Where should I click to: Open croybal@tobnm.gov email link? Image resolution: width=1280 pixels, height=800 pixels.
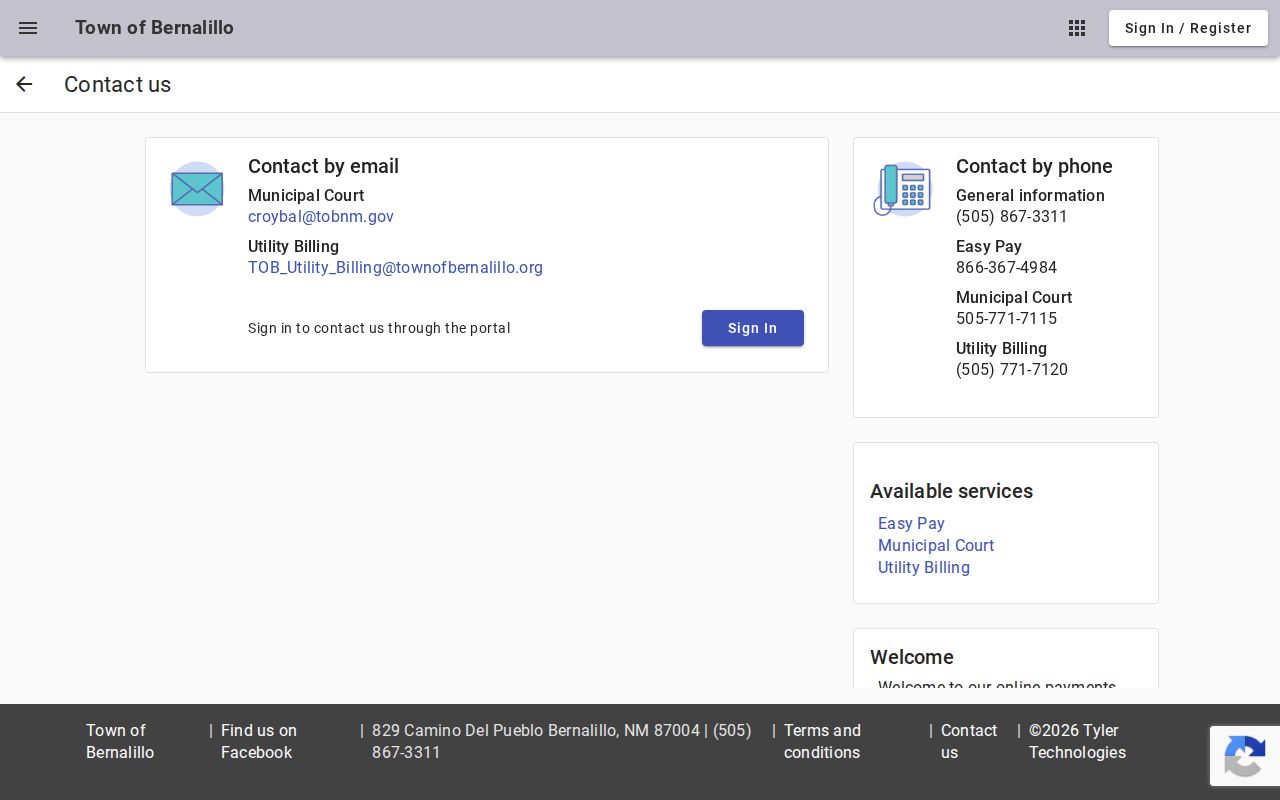point(321,217)
